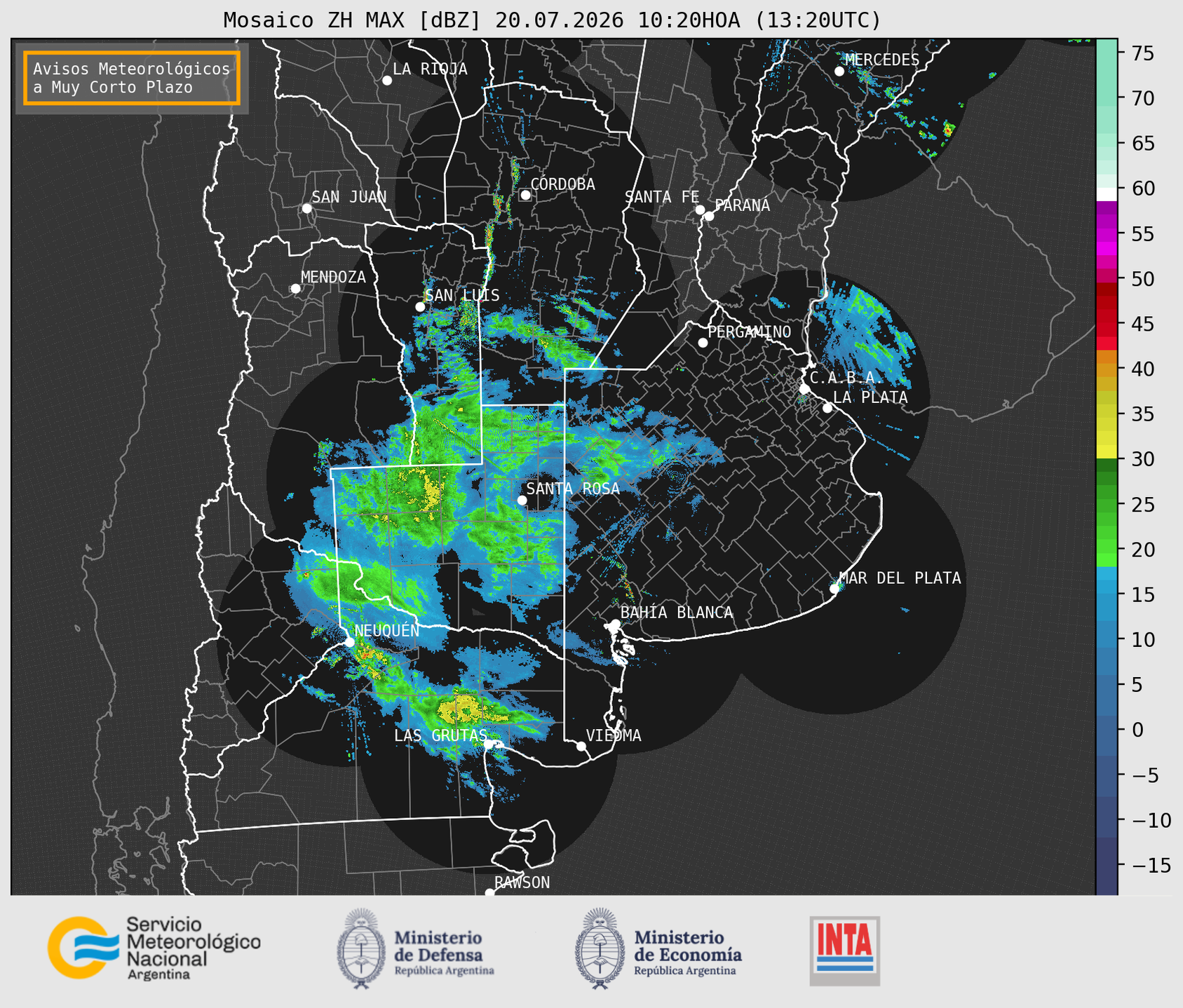Viewport: 1183px width, 1008px height.
Task: Click the Córdoba city marker dot
Action: pos(525,195)
